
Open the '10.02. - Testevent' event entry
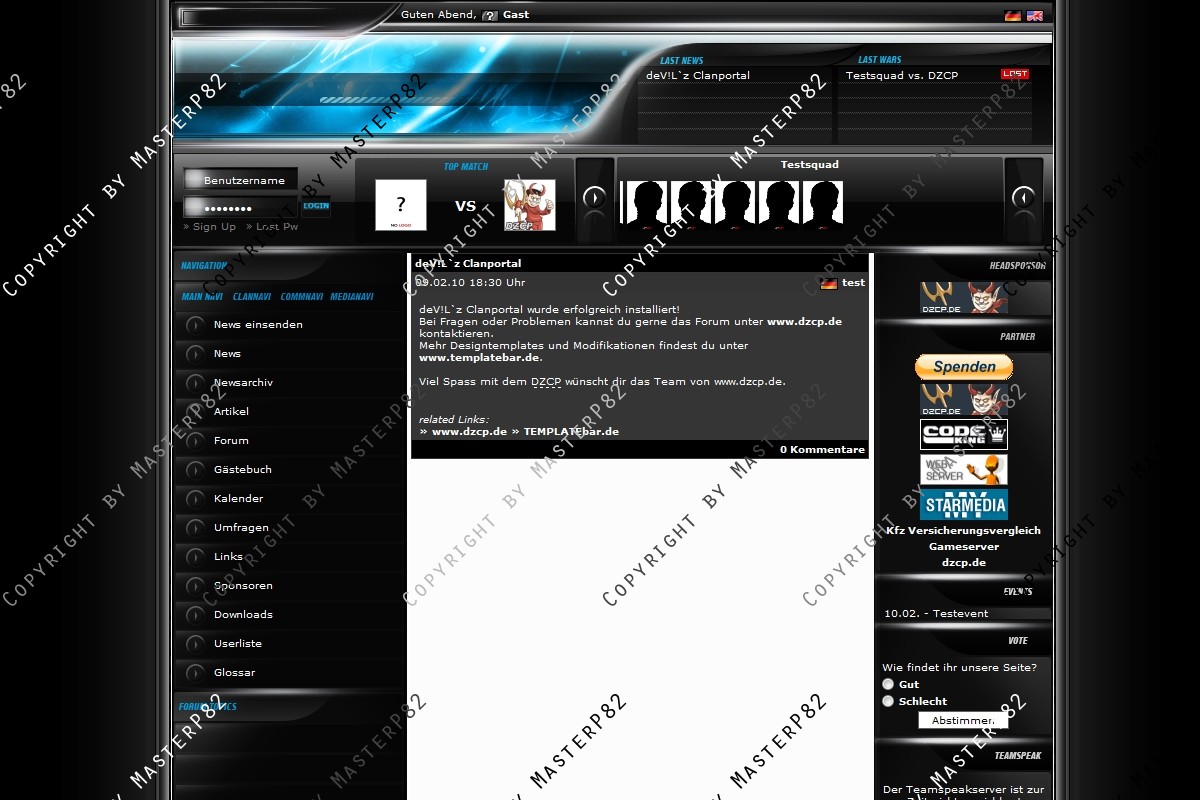[x=936, y=614]
